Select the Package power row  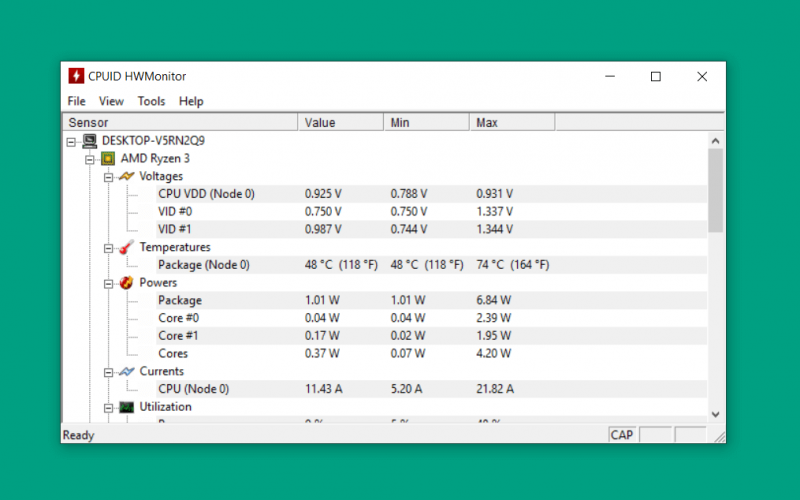431,300
